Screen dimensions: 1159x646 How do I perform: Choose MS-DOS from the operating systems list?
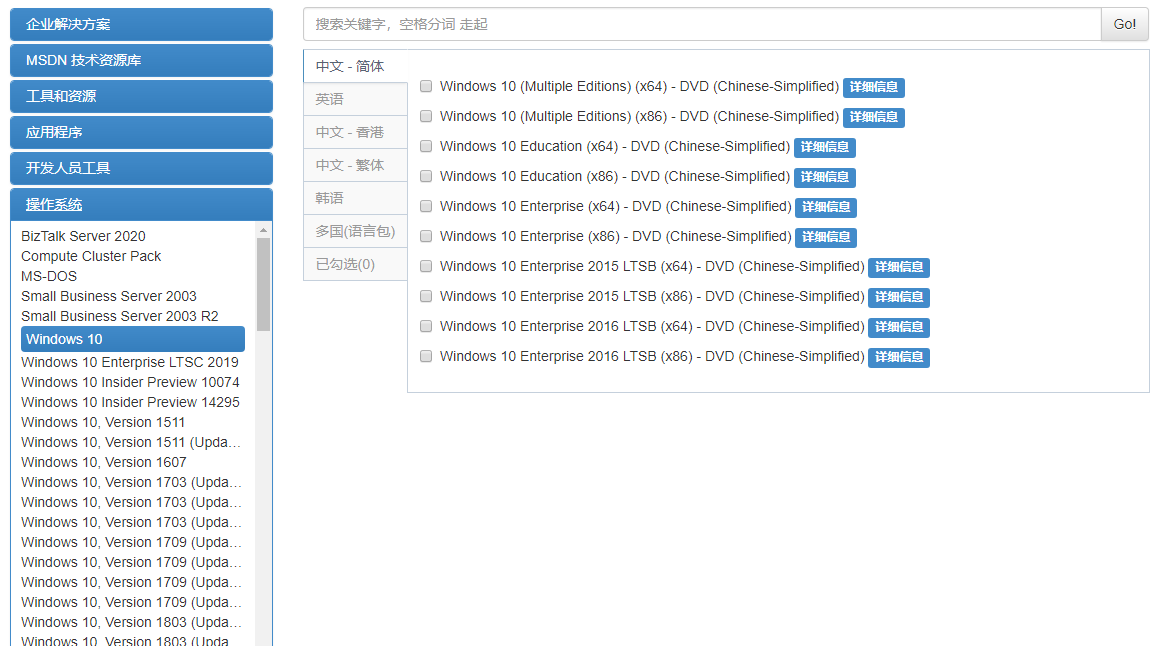[x=49, y=276]
